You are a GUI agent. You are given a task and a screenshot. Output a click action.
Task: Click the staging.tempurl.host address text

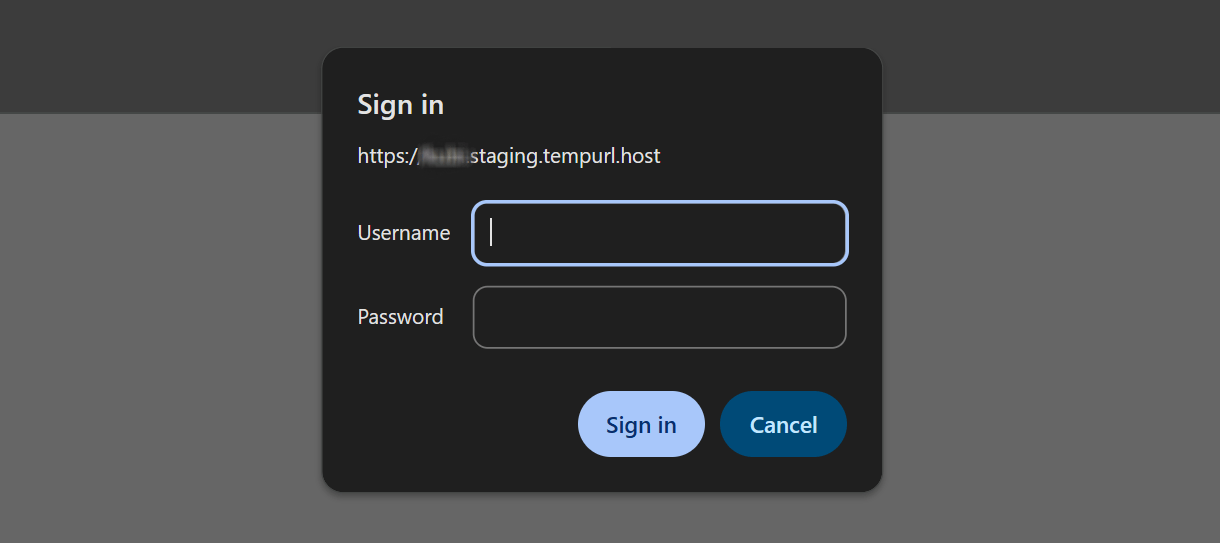click(x=565, y=156)
